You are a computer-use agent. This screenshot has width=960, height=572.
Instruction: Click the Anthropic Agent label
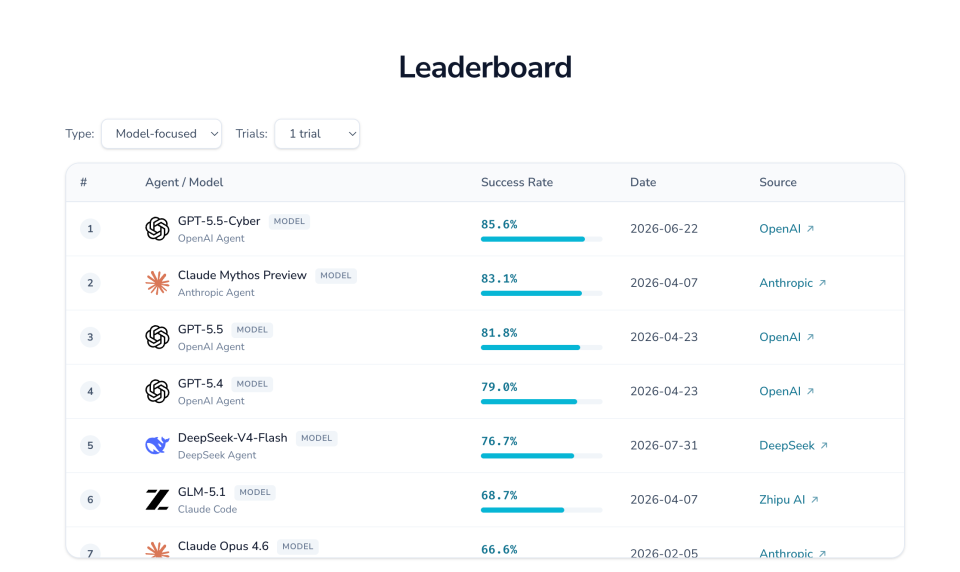click(x=216, y=293)
